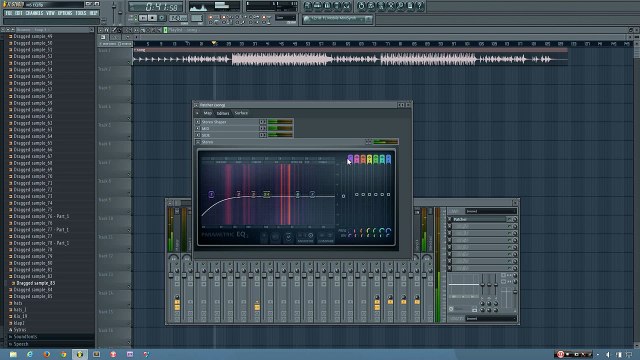Image resolution: width=640 pixels, height=360 pixels.
Task: Open the Patcher options arrow menu
Action: [197, 113]
